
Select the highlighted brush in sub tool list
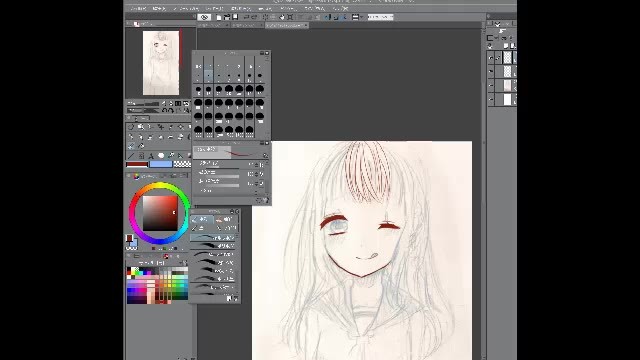click(x=213, y=237)
